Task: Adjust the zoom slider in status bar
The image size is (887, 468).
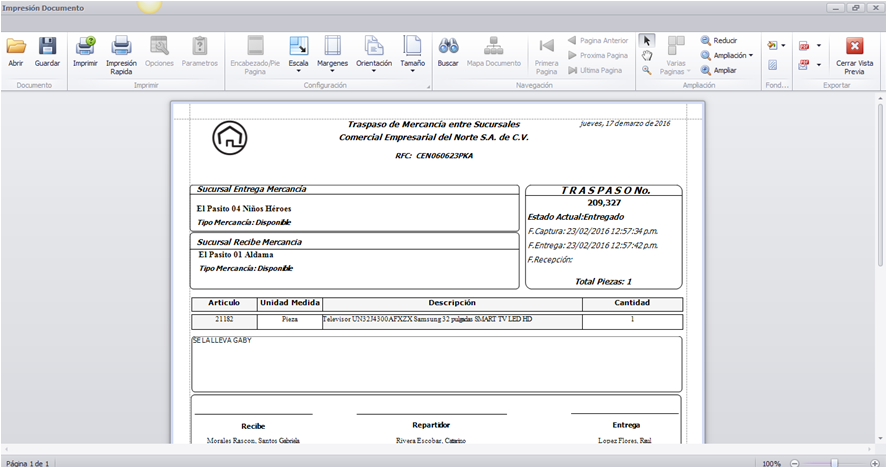Action: coord(834,463)
